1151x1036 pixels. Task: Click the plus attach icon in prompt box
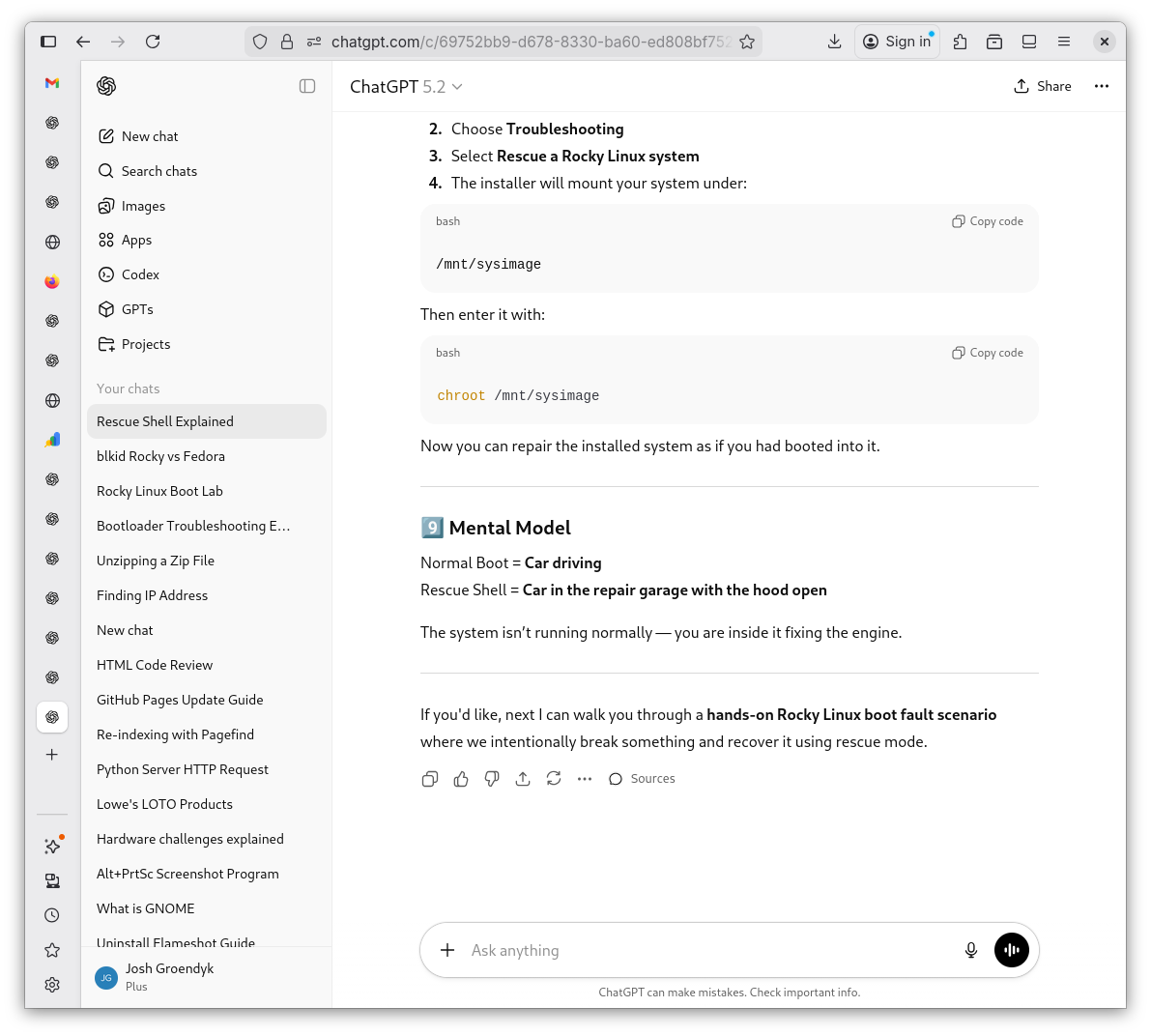click(447, 950)
